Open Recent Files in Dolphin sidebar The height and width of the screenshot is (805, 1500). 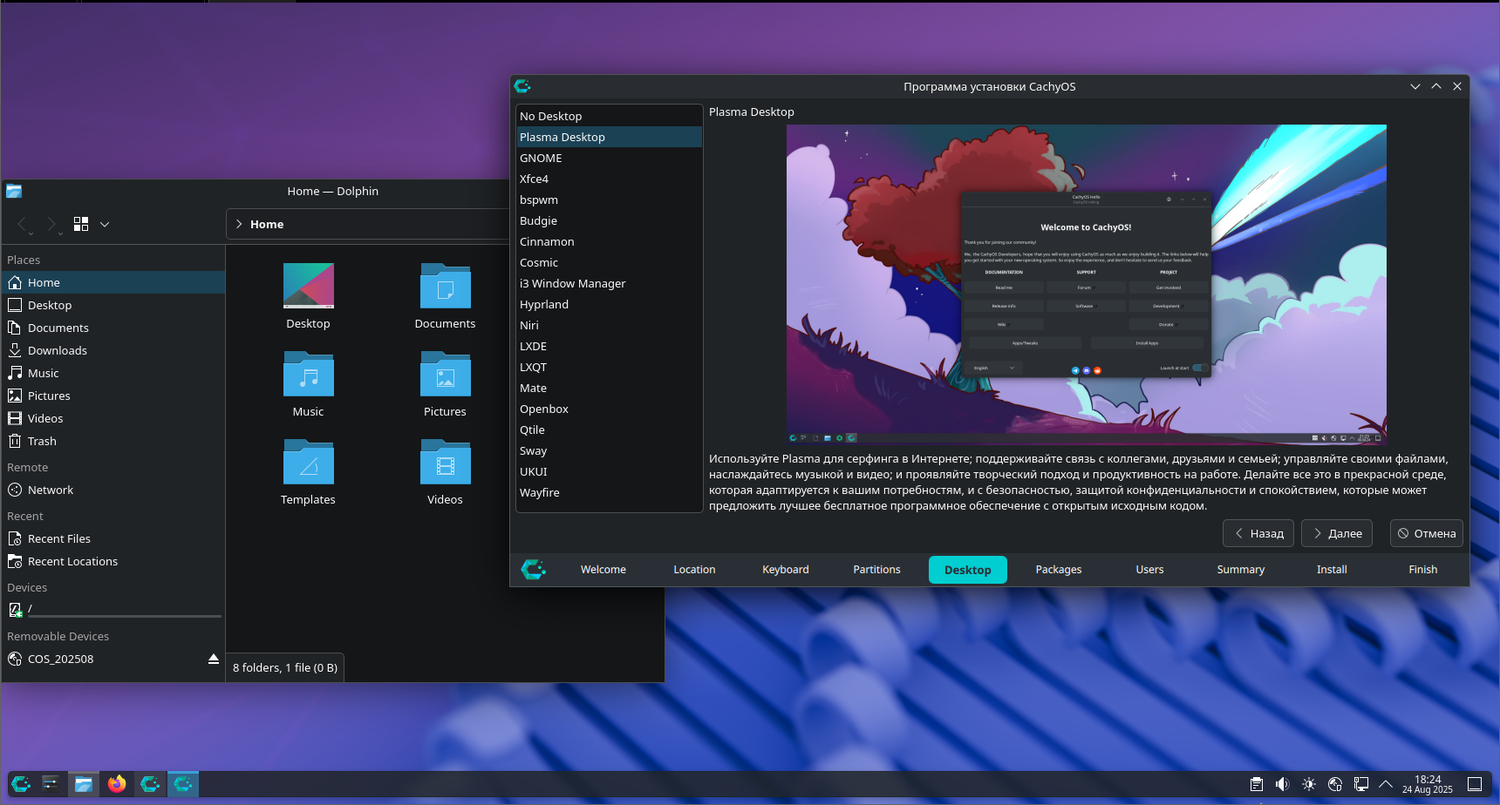(x=113, y=539)
